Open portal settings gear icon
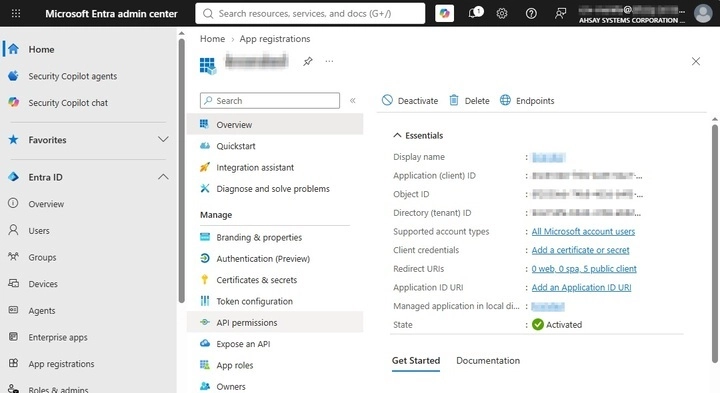 [502, 13]
